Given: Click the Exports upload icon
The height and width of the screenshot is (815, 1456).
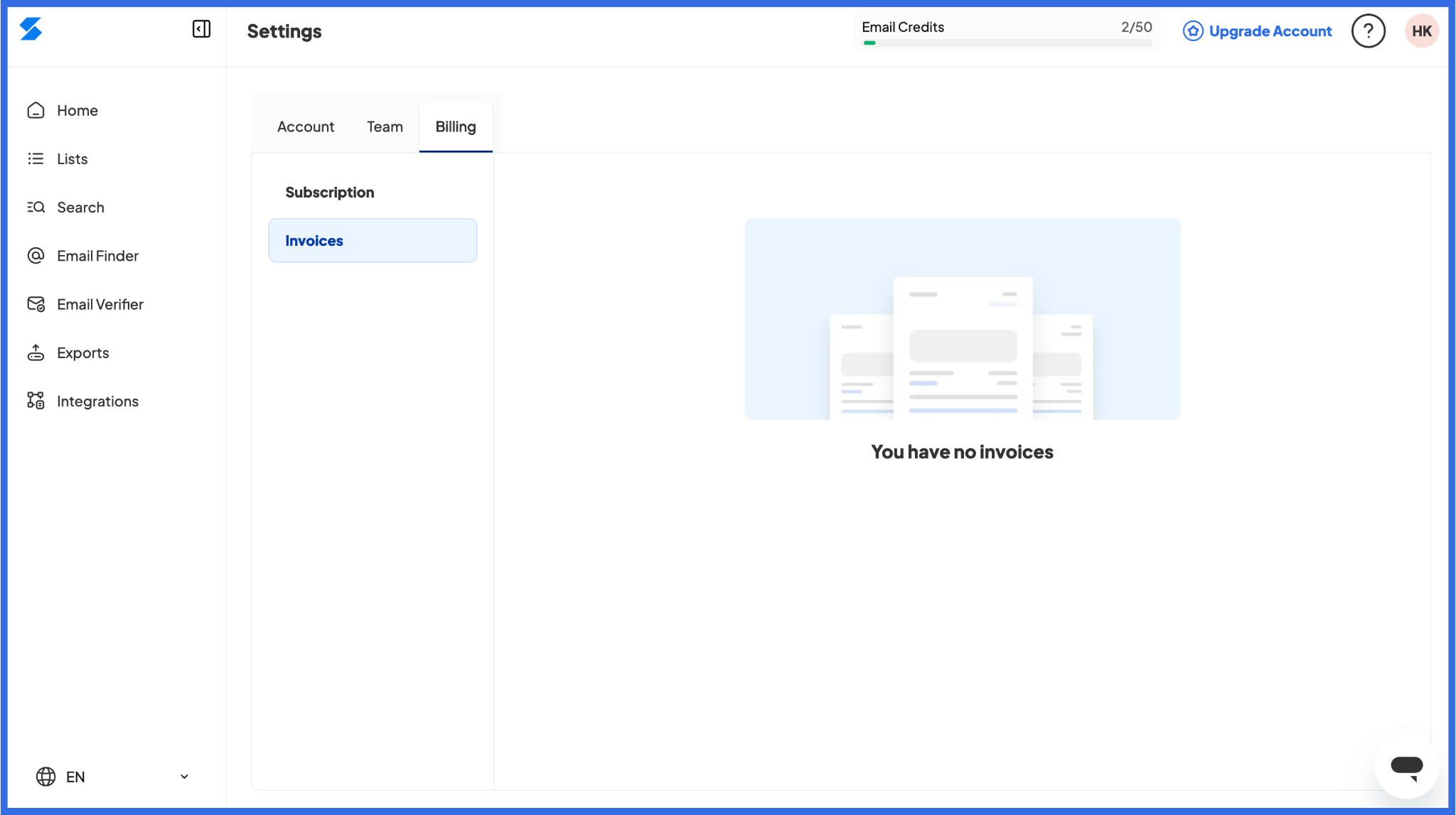Looking at the screenshot, I should 36,352.
